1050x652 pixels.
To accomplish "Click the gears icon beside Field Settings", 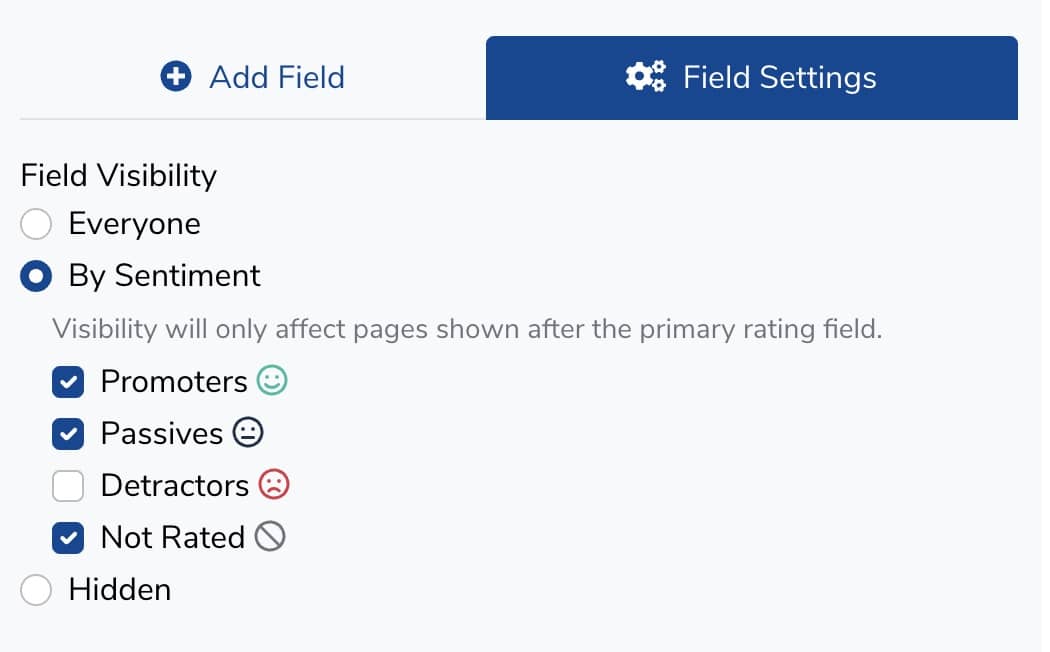I will pyautogui.click(x=645, y=77).
